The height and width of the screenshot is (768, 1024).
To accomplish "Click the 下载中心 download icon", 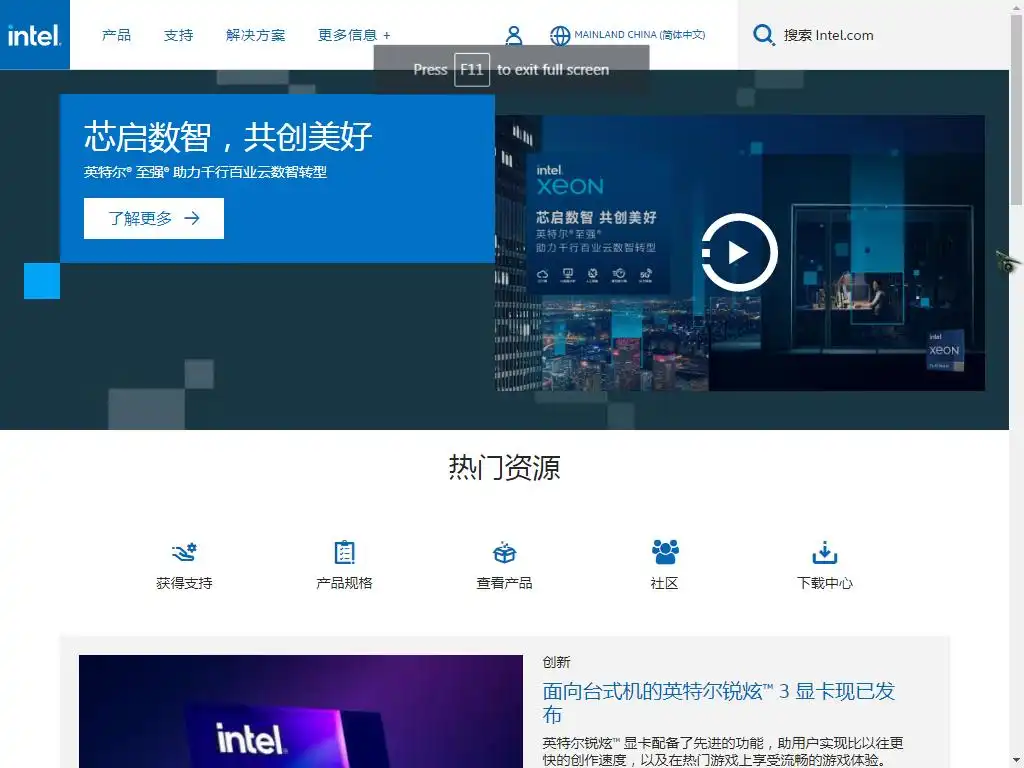I will point(825,552).
